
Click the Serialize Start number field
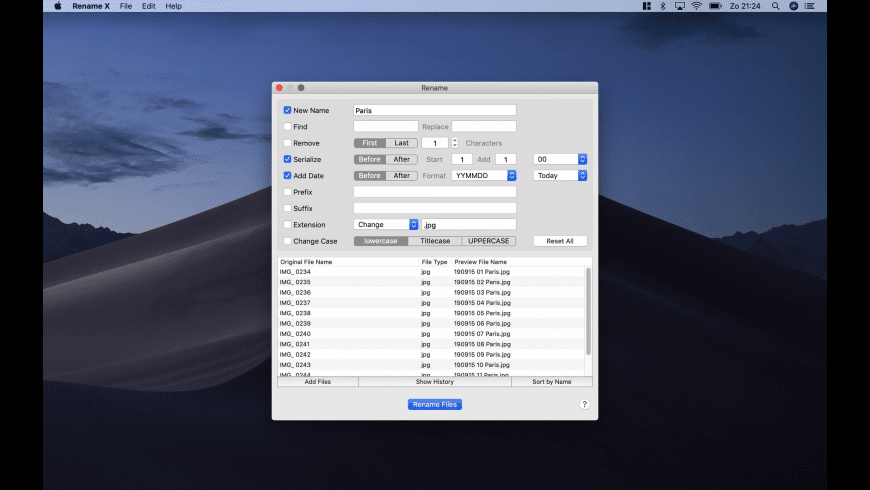462,159
